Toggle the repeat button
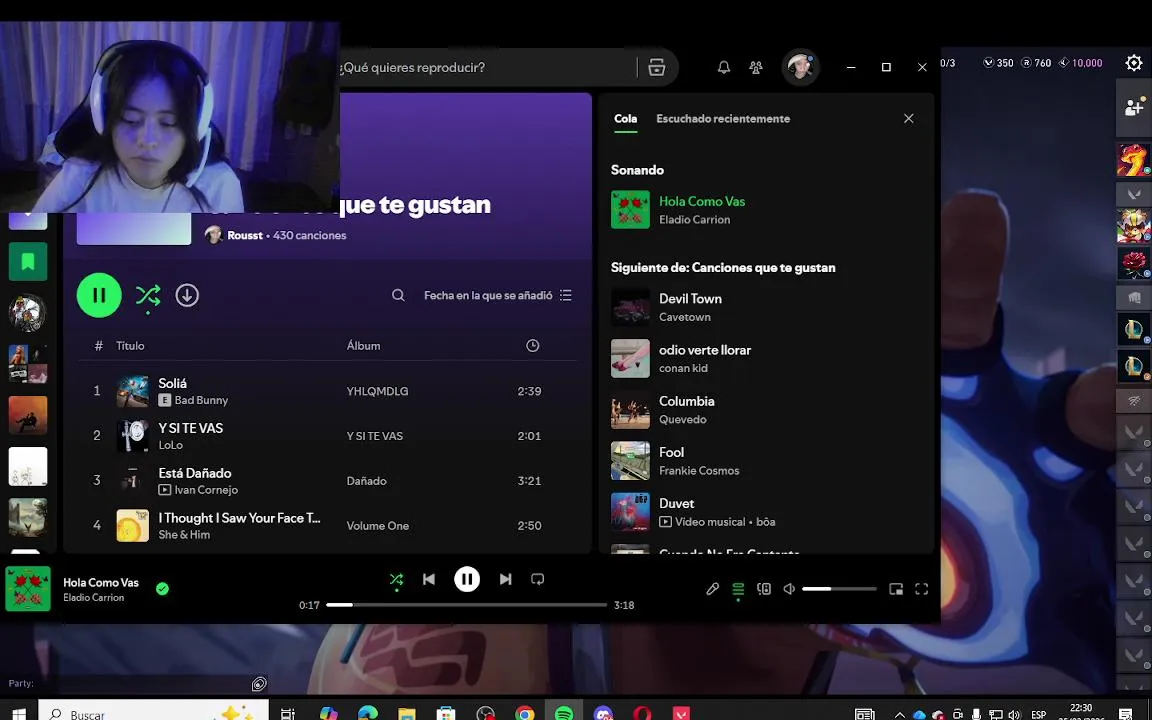 pyautogui.click(x=538, y=579)
